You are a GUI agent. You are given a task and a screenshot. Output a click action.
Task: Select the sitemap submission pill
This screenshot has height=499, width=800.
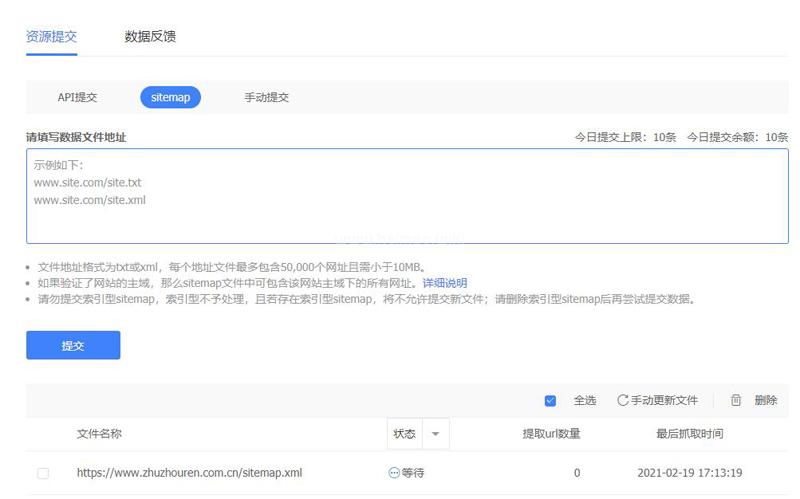(x=170, y=97)
